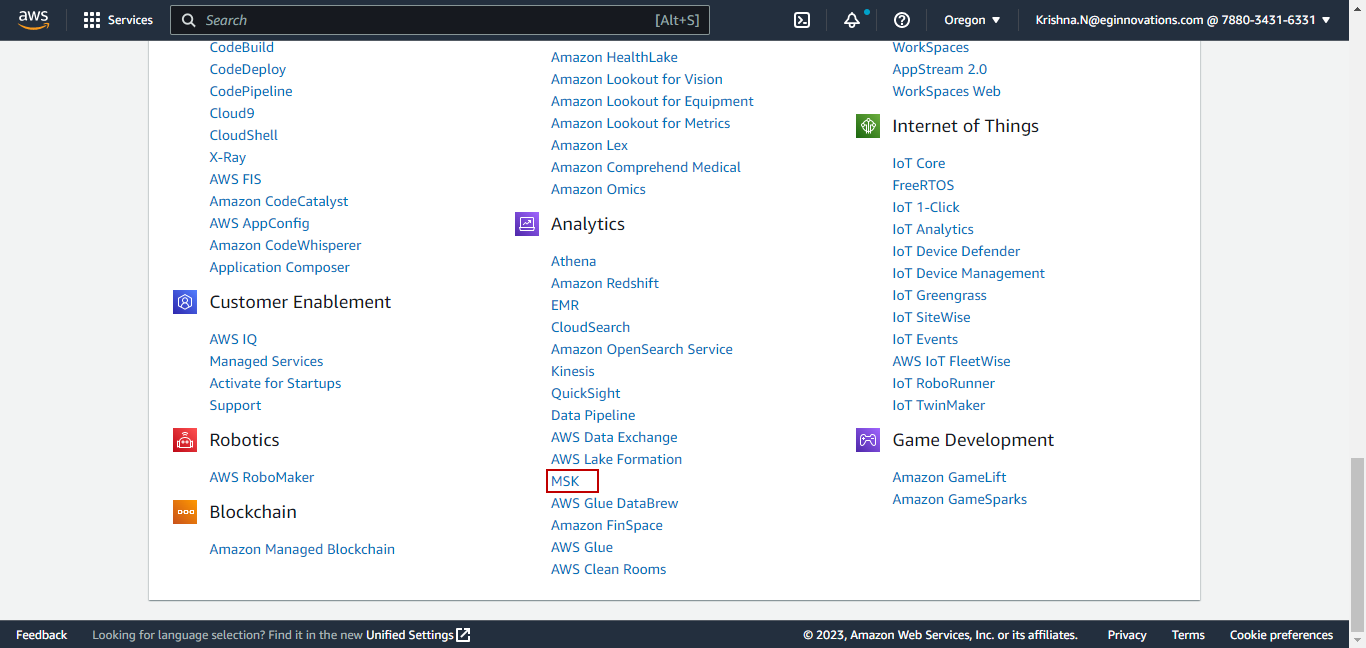Open Managed Services link
The image size is (1366, 648).
(x=267, y=361)
